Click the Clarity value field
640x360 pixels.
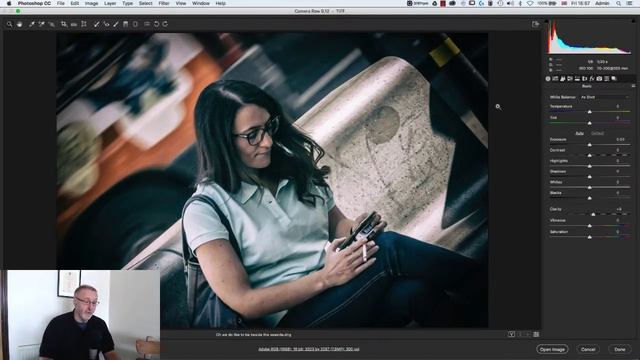pos(620,209)
